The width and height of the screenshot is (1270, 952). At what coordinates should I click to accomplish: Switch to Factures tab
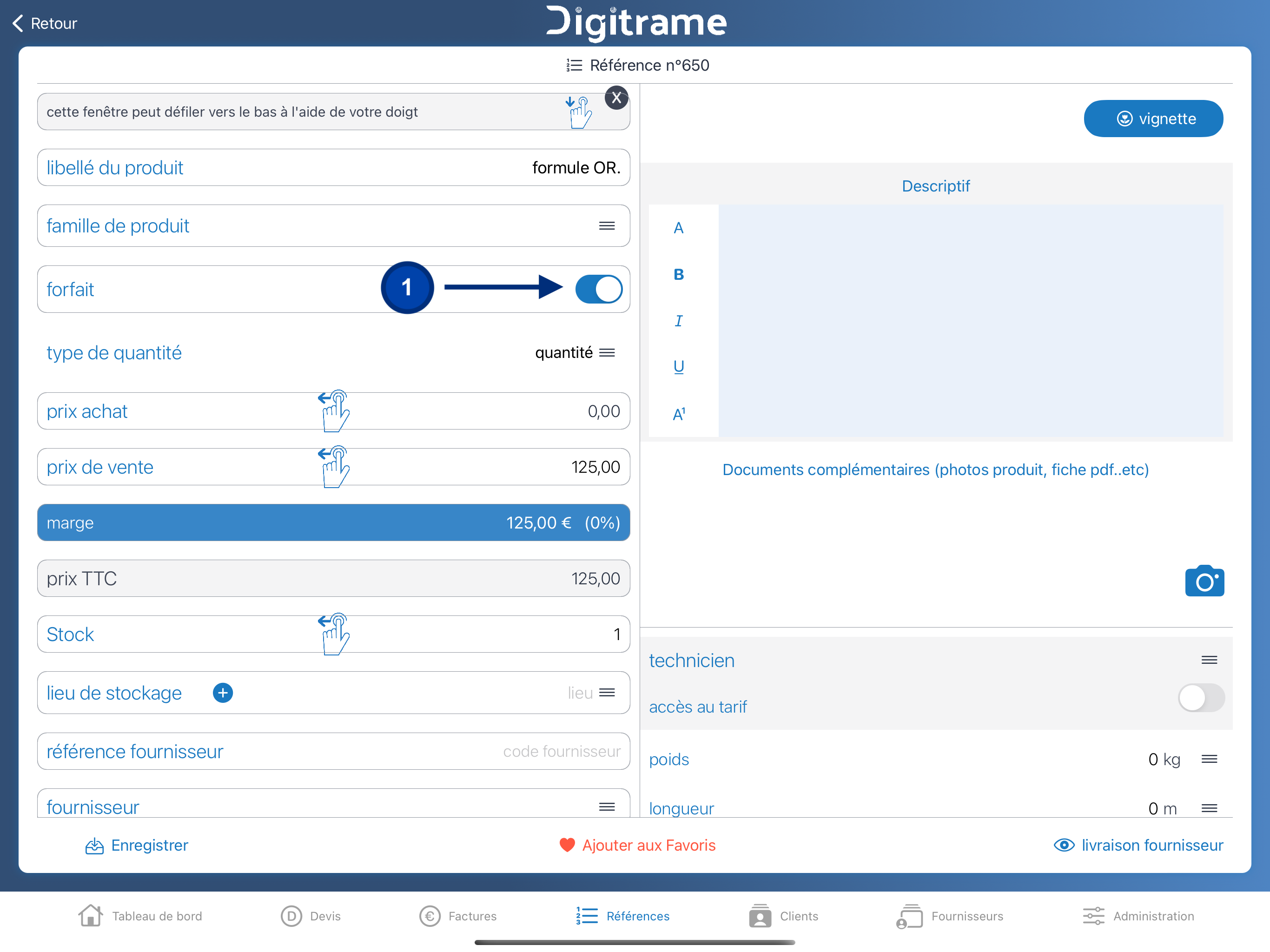(x=457, y=916)
